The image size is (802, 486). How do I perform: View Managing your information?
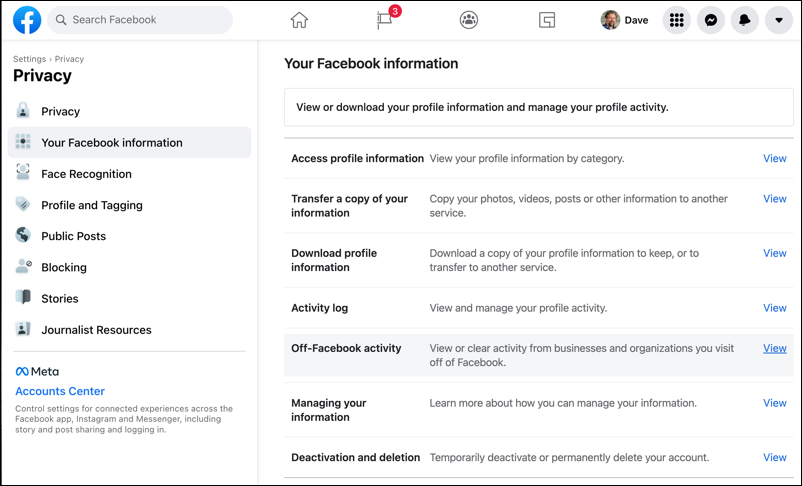774,403
